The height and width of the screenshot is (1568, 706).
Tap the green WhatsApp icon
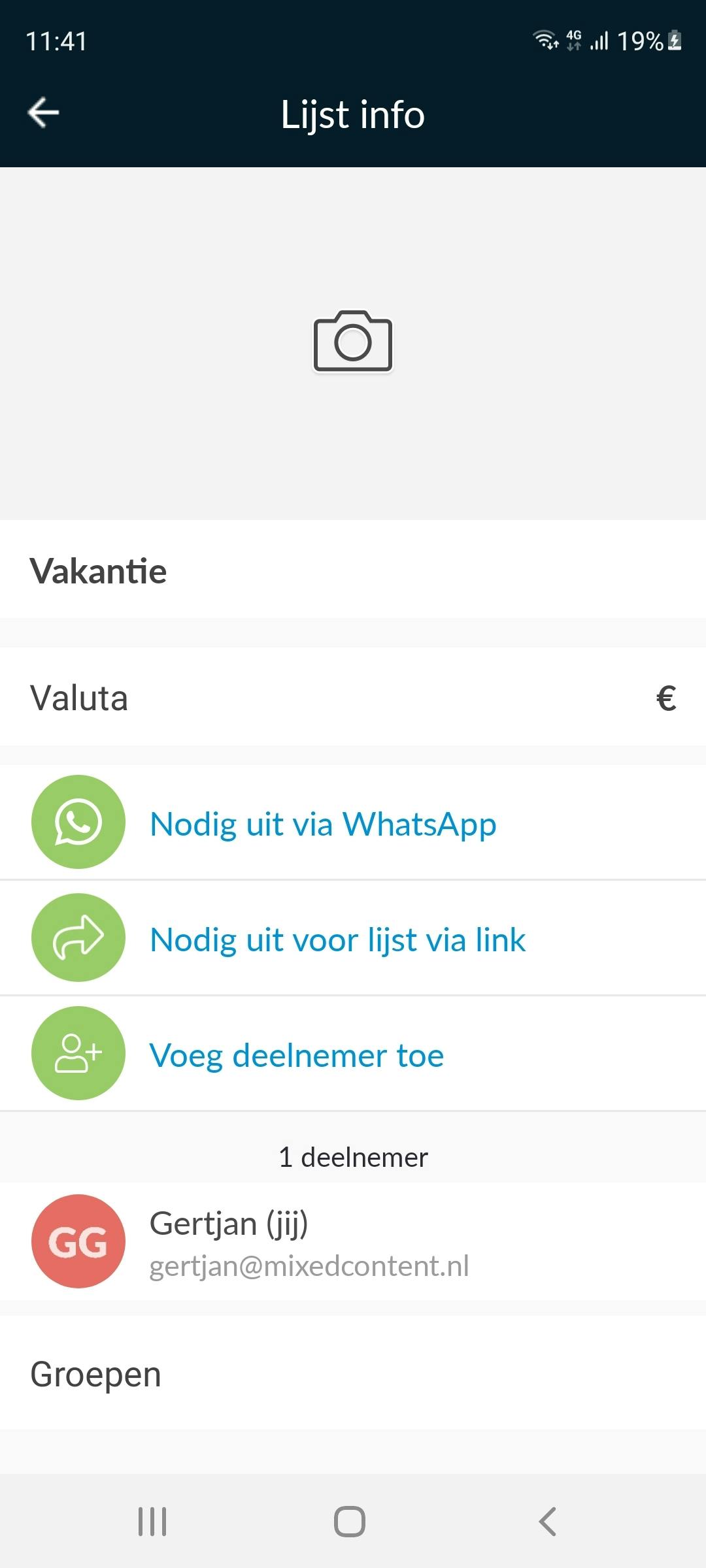coord(78,822)
